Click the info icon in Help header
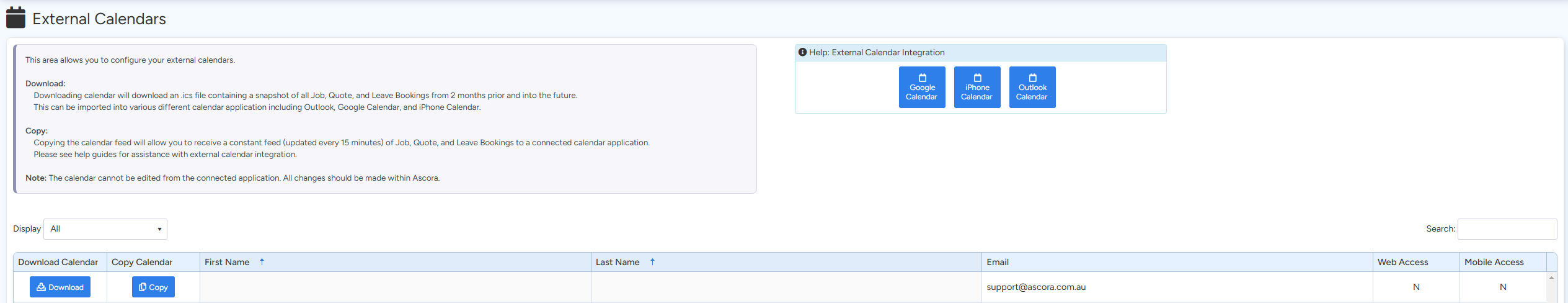Image resolution: width=1568 pixels, height=303 pixels. pyautogui.click(x=802, y=53)
